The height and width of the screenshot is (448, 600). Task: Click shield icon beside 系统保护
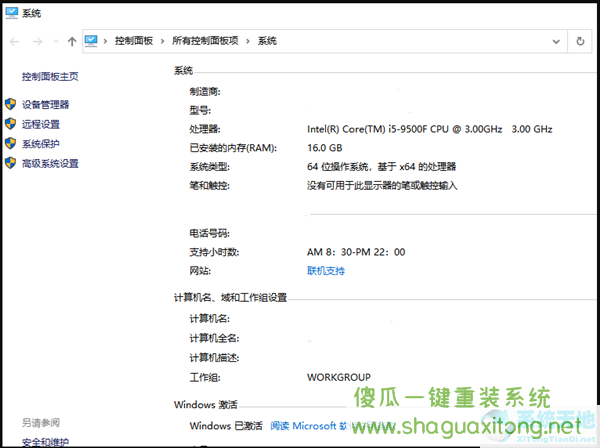click(x=10, y=143)
